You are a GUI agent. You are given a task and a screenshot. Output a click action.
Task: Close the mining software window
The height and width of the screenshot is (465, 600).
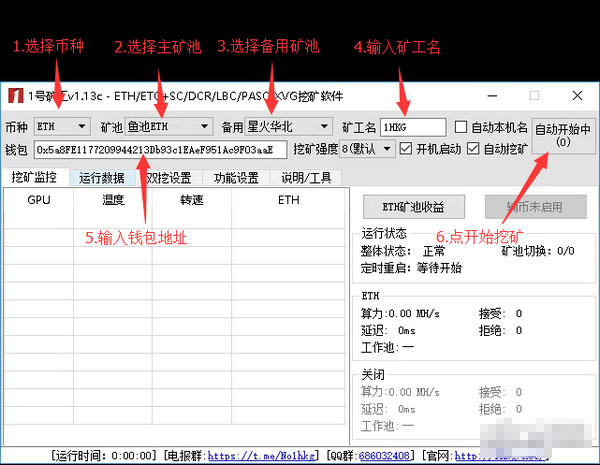click(577, 96)
